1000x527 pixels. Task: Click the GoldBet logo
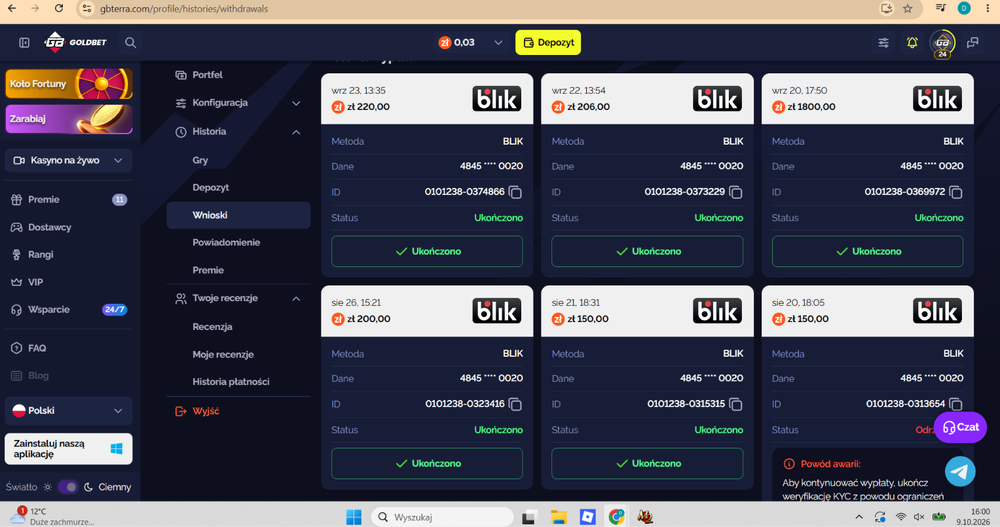pos(75,42)
